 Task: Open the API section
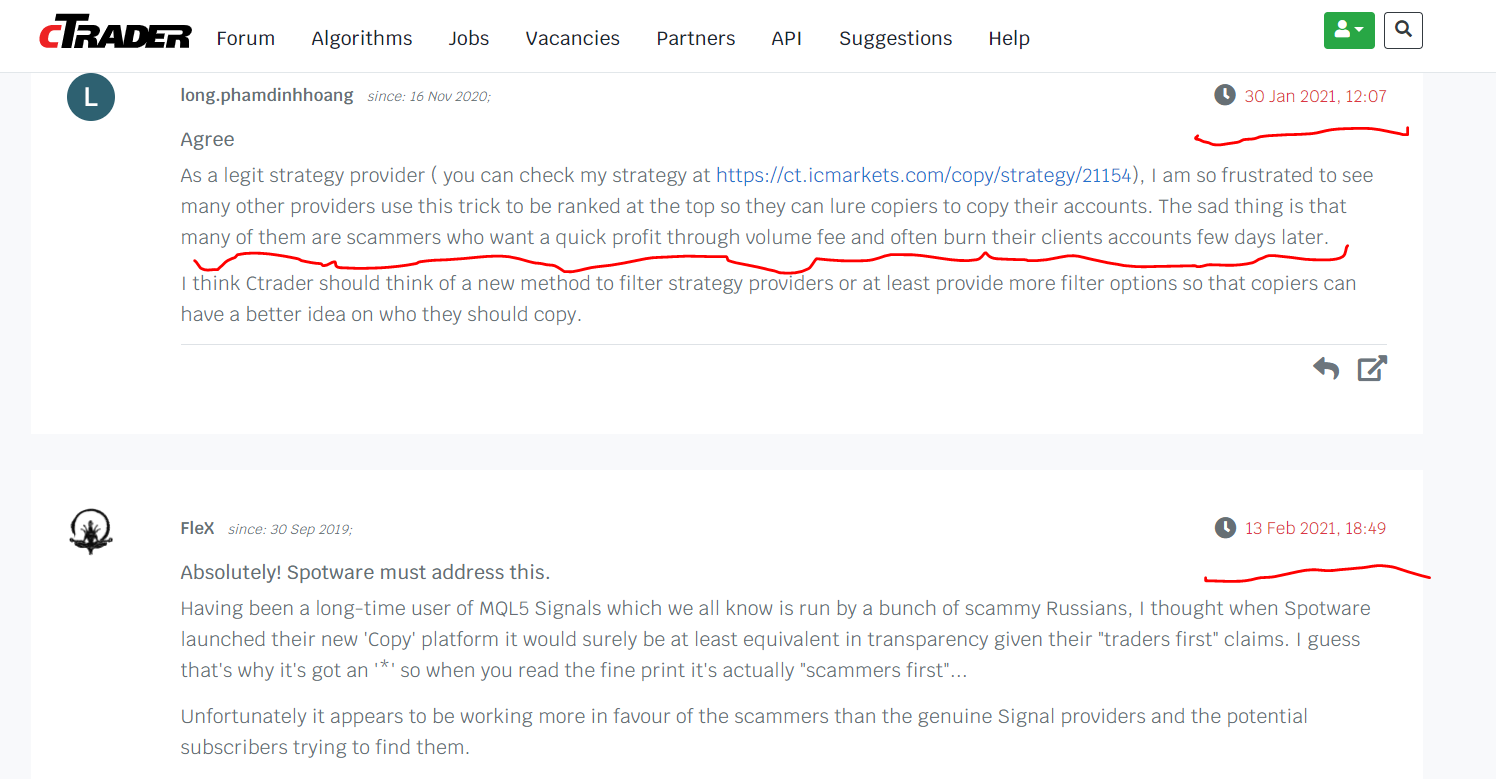point(787,38)
